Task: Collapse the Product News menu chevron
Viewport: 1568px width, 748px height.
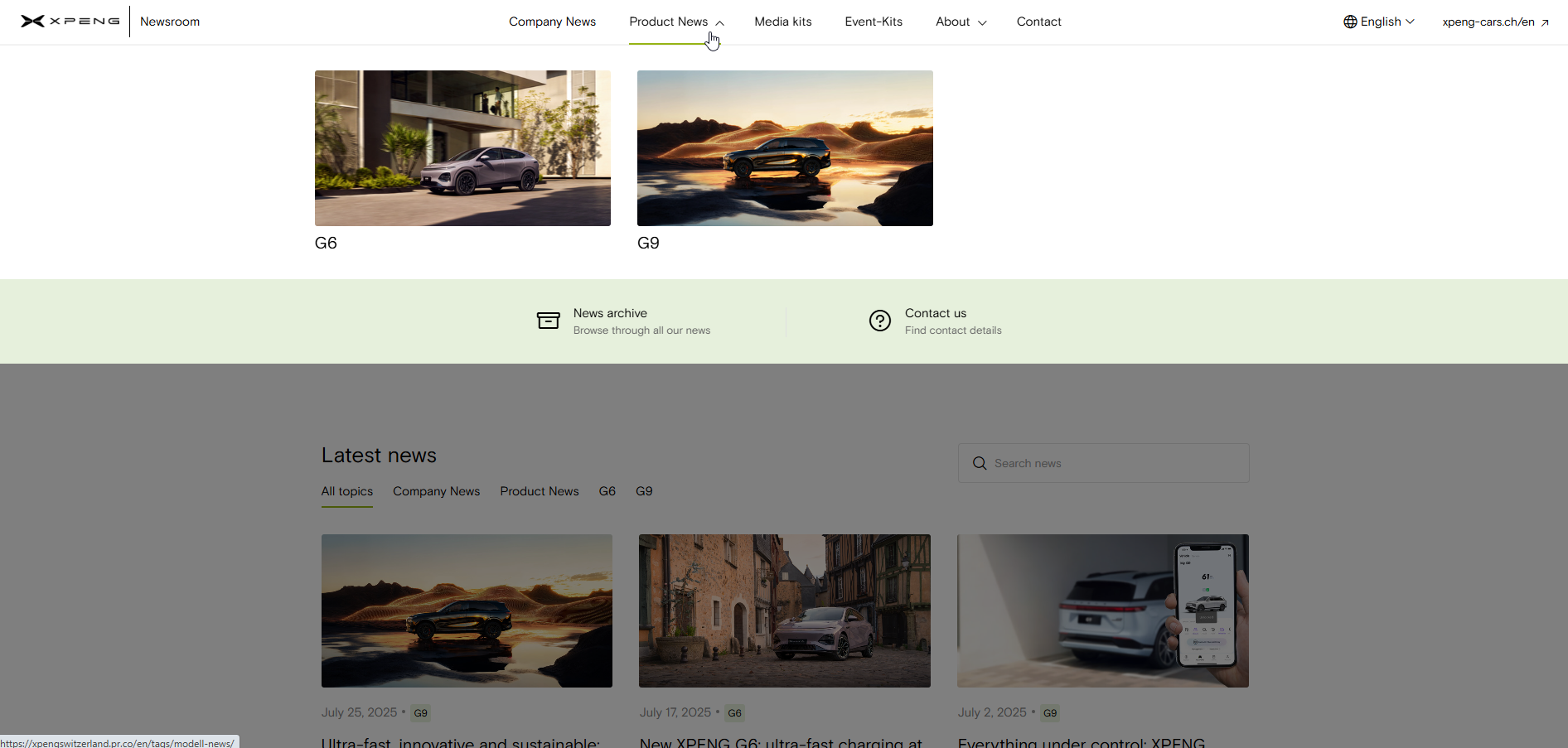Action: click(720, 23)
